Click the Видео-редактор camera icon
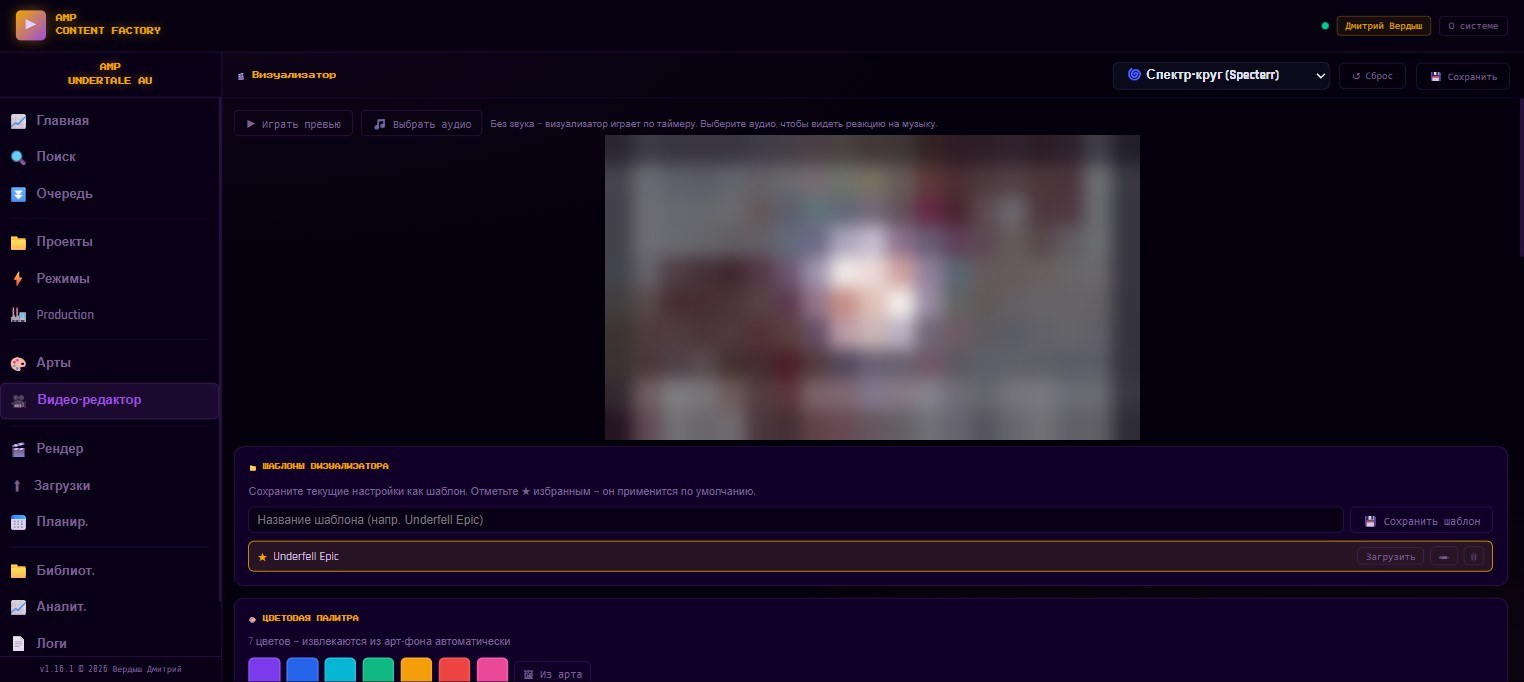This screenshot has height=682, width=1524. click(x=18, y=400)
